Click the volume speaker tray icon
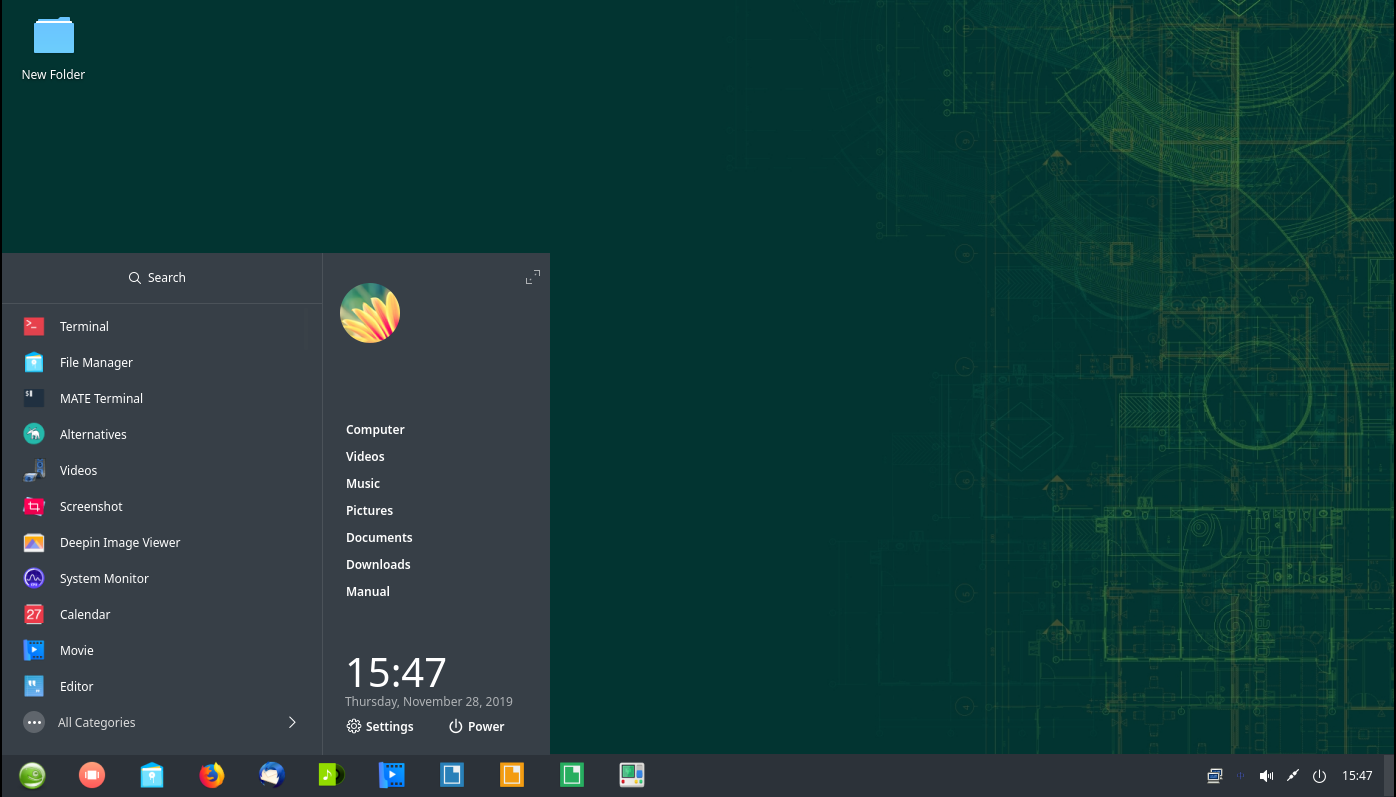 click(1266, 776)
